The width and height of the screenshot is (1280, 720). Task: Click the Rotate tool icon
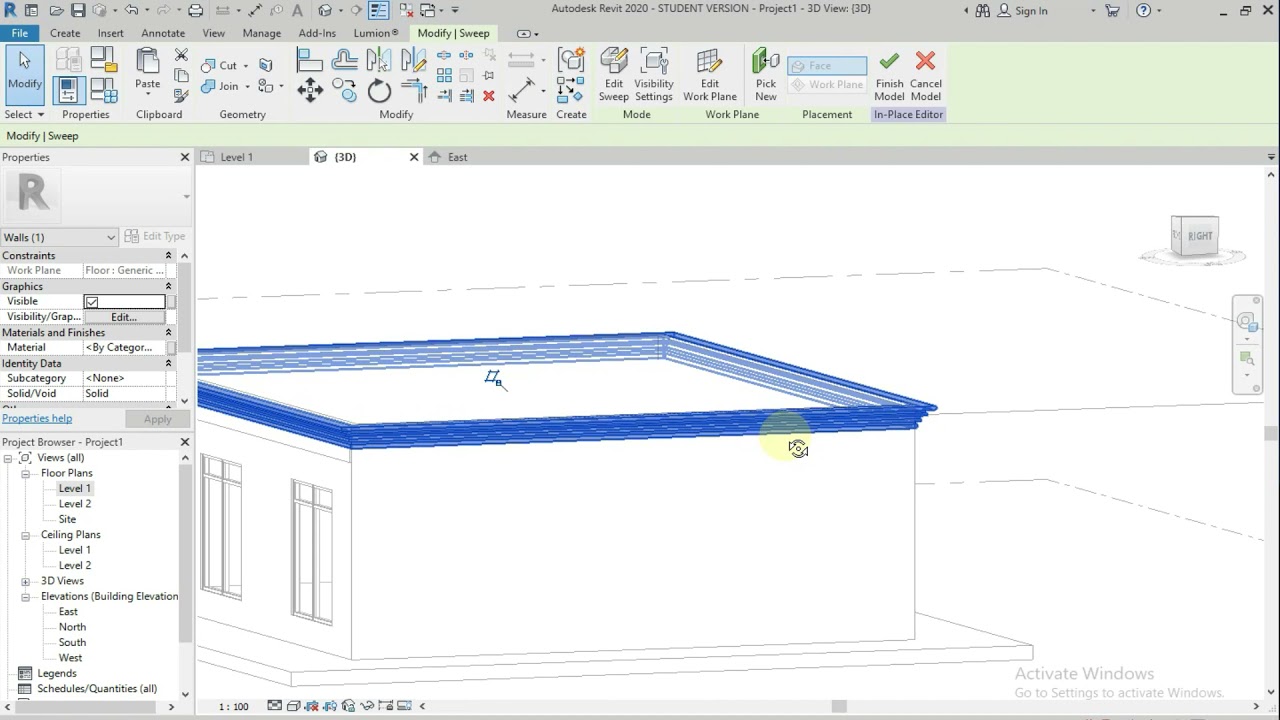379,92
